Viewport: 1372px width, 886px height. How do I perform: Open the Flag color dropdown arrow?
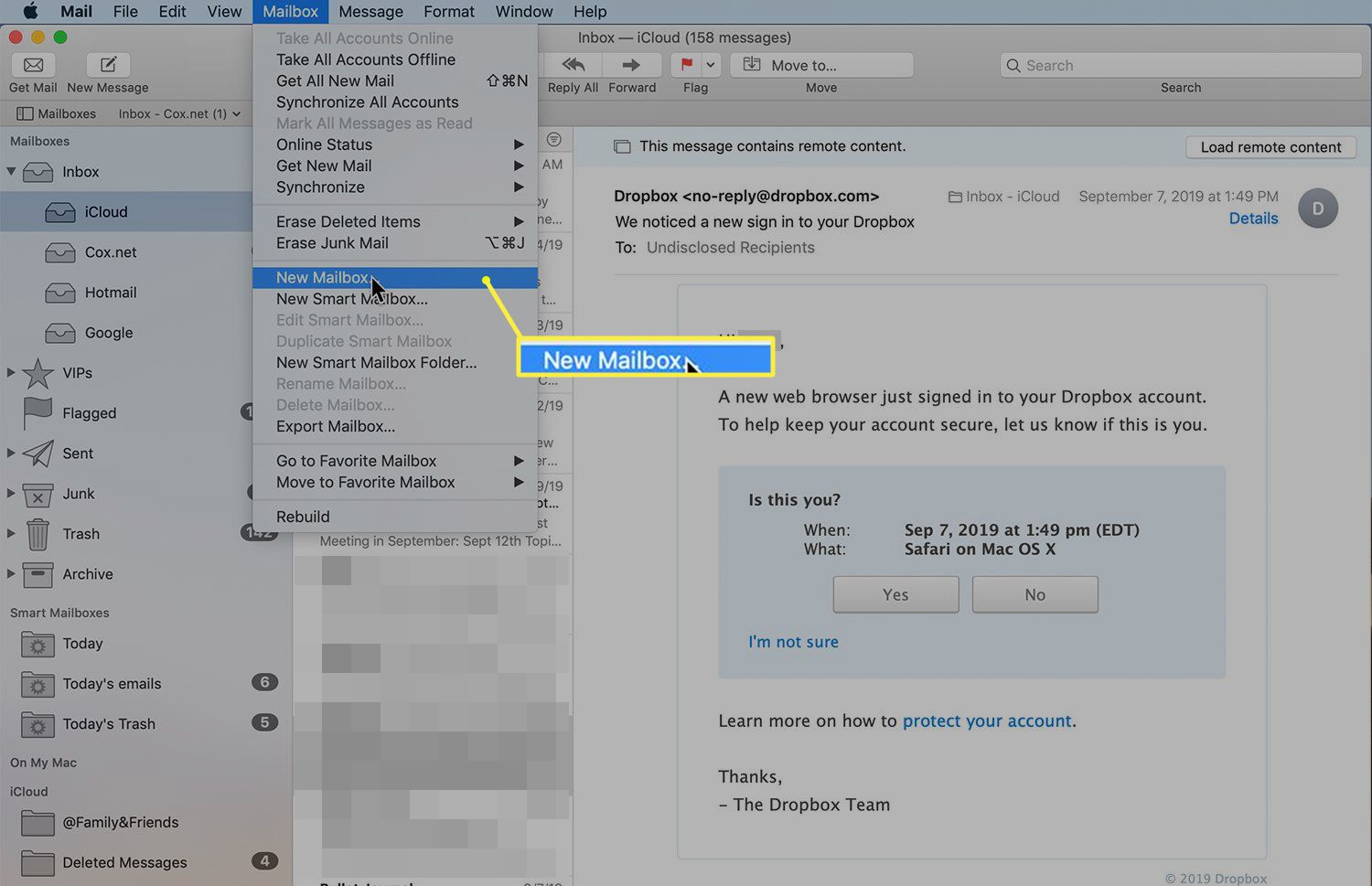(x=711, y=65)
